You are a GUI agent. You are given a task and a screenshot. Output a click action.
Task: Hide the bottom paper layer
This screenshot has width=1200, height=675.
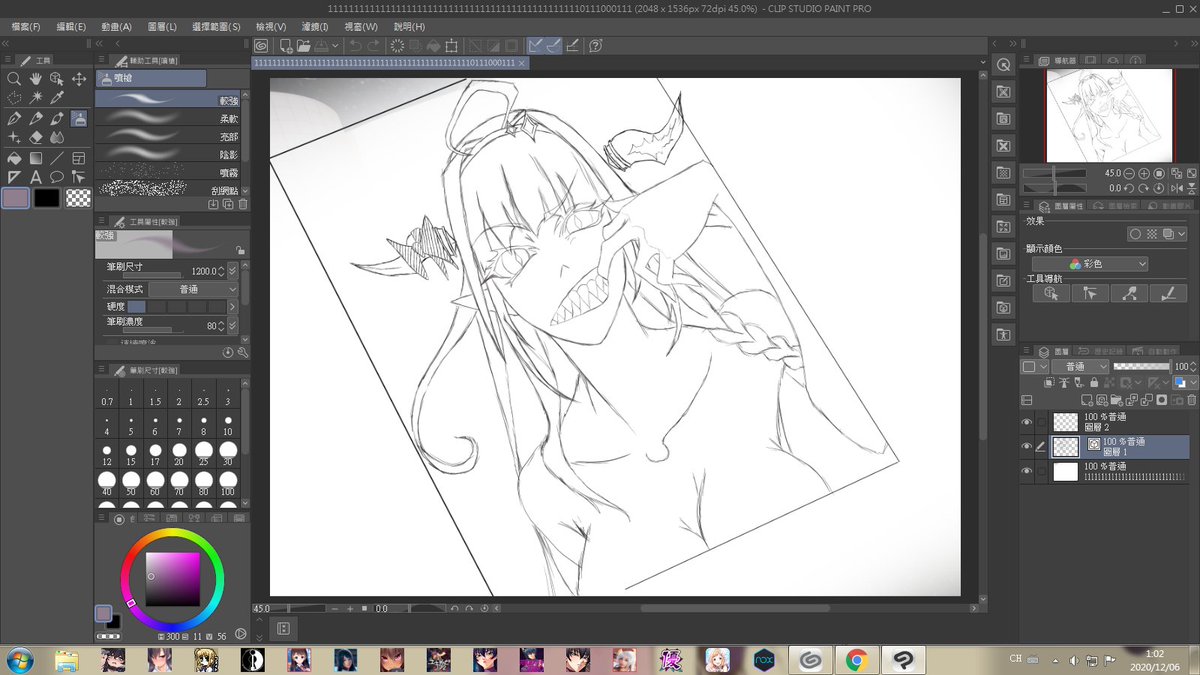point(1027,471)
